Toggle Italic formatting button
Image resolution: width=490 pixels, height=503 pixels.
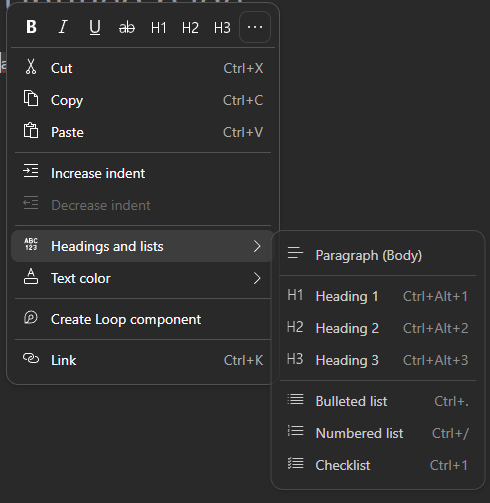[x=63, y=27]
